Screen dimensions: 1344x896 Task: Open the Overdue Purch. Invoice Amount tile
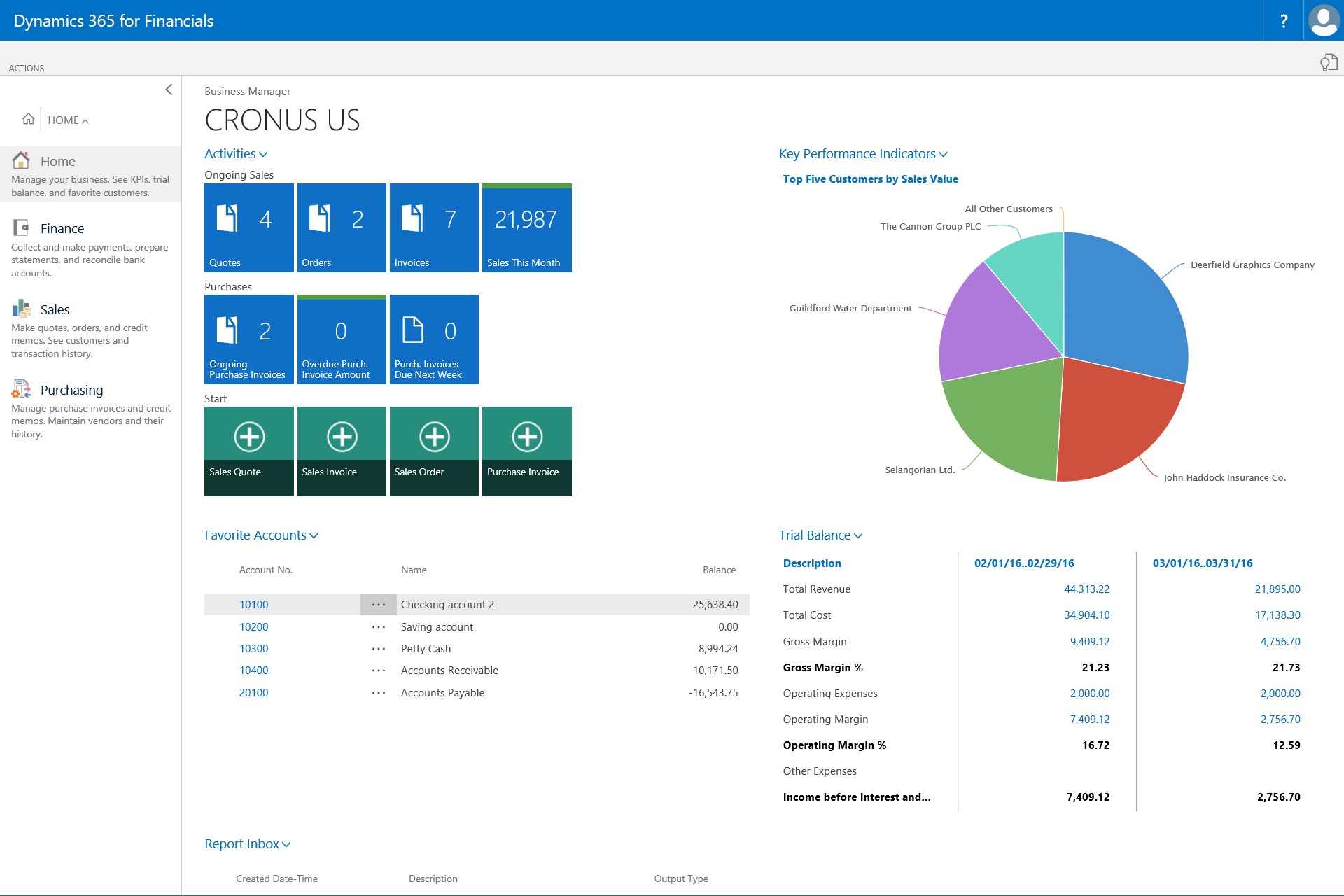pyautogui.click(x=342, y=339)
